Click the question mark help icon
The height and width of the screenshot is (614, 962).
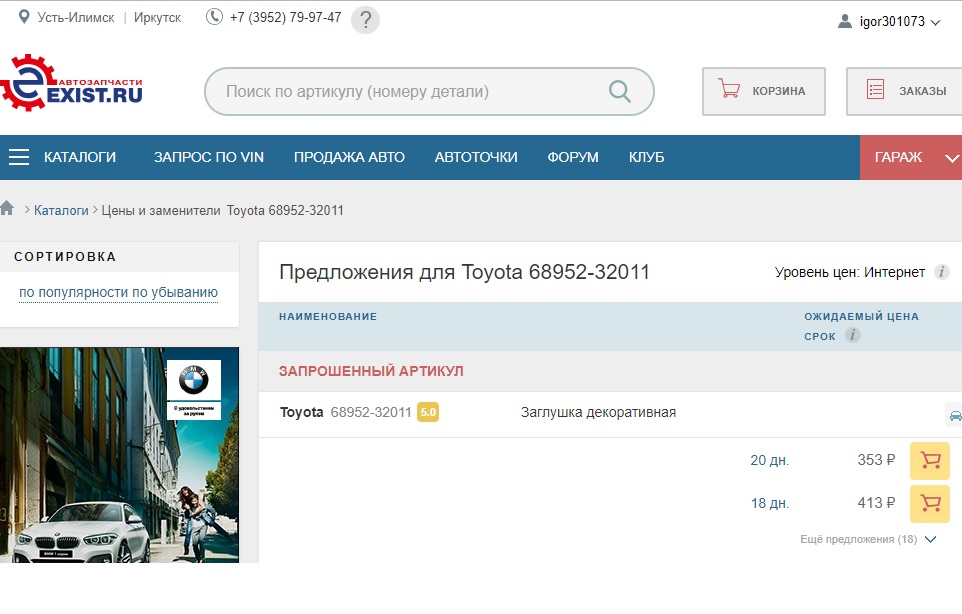tap(366, 19)
